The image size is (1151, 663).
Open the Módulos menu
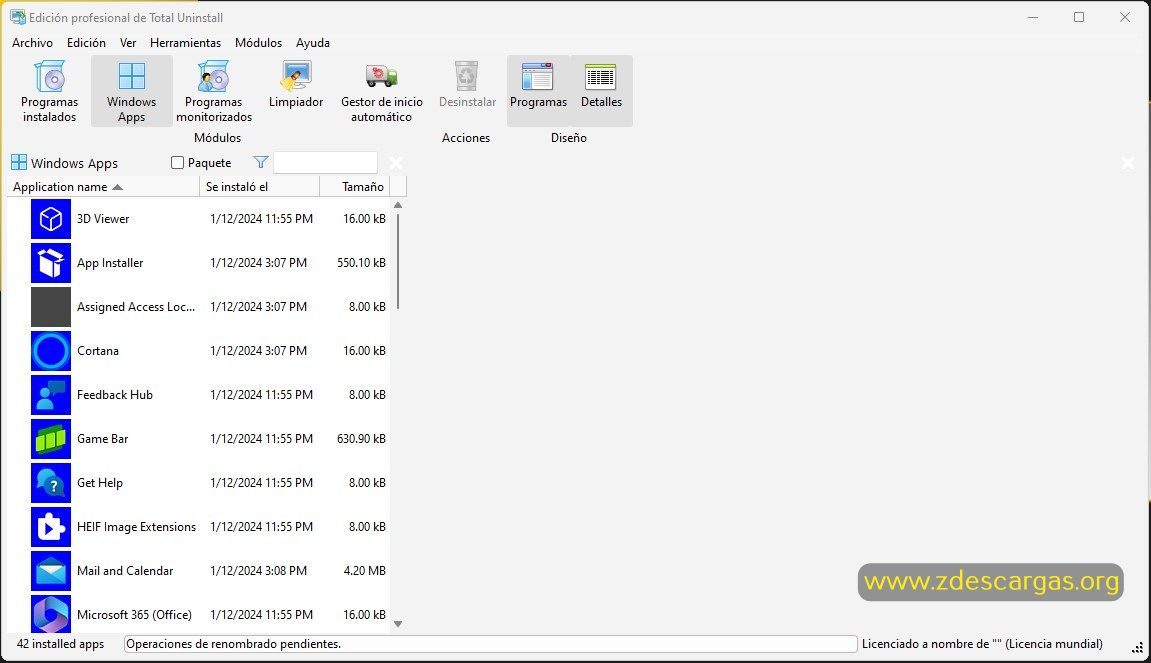tap(258, 43)
